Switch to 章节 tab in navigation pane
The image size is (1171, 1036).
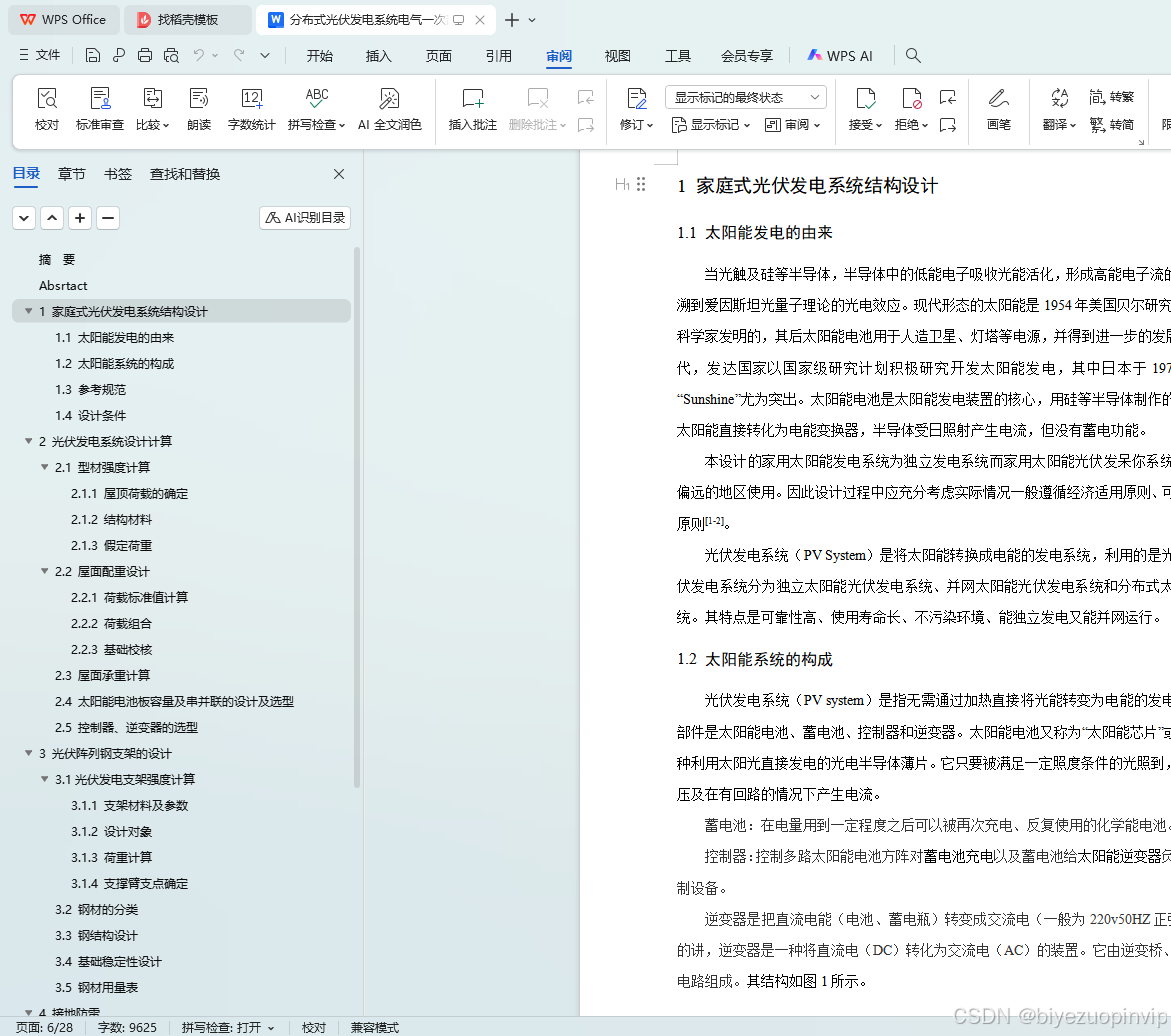coord(72,174)
